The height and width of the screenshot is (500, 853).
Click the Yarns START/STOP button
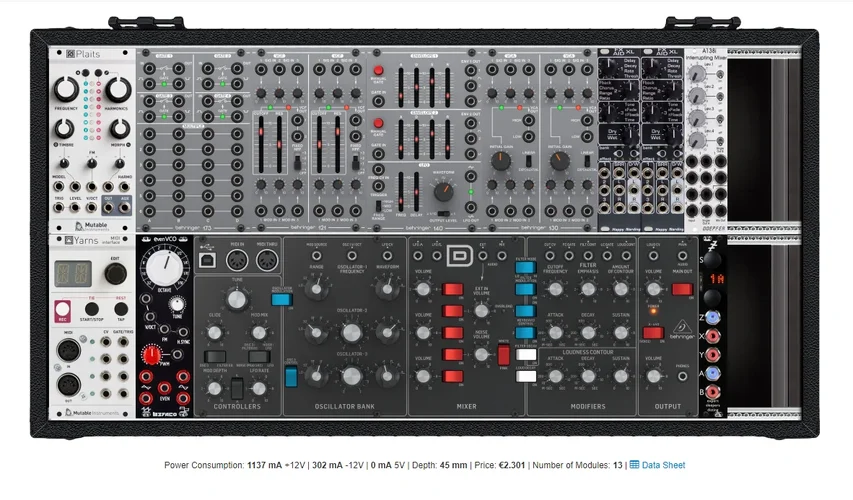(92, 309)
